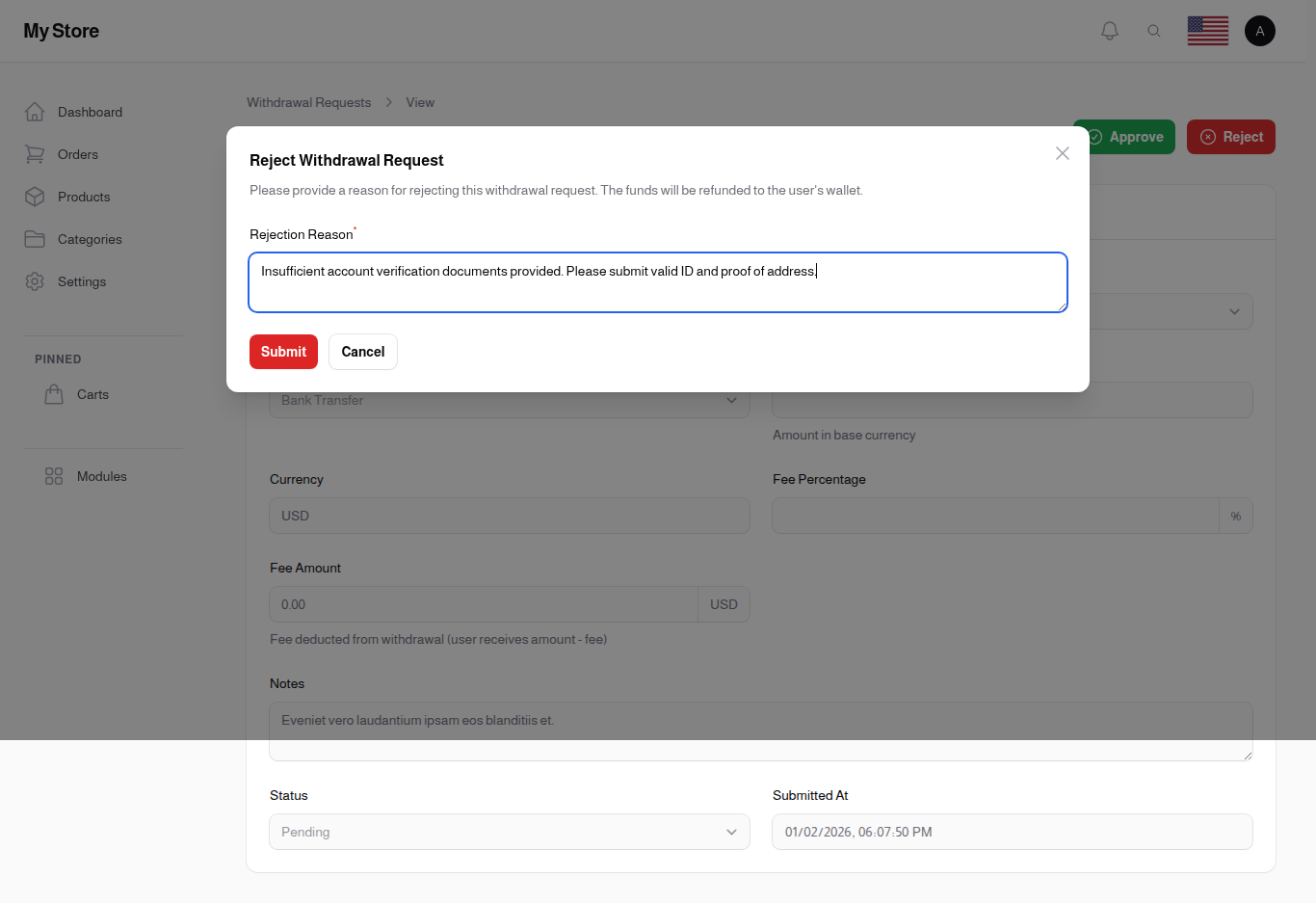This screenshot has height=903, width=1316.
Task: Open the account avatar menu
Action: point(1260,30)
